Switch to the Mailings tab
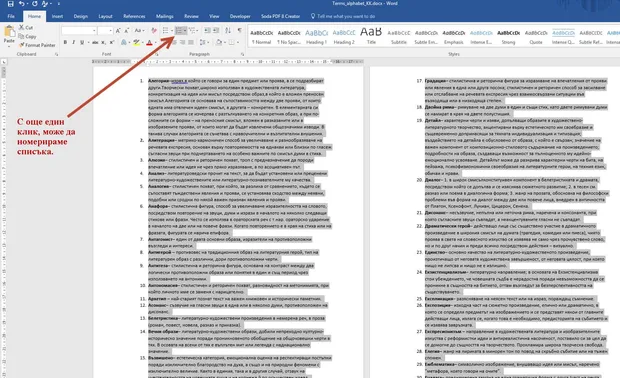 click(164, 16)
